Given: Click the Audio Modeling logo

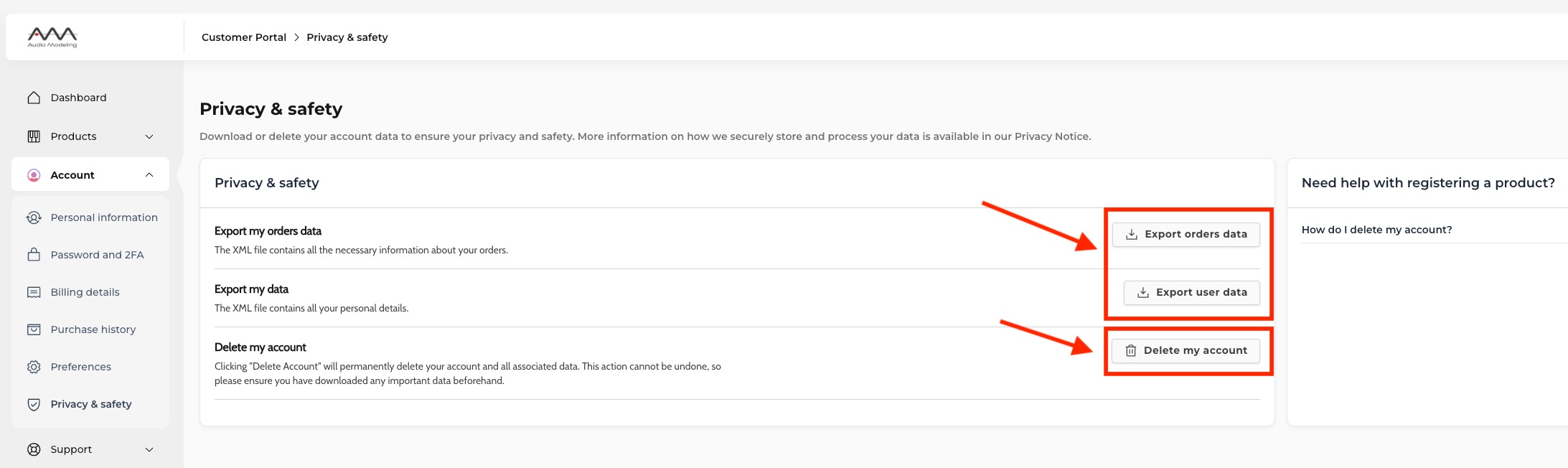Looking at the screenshot, I should click(x=52, y=37).
